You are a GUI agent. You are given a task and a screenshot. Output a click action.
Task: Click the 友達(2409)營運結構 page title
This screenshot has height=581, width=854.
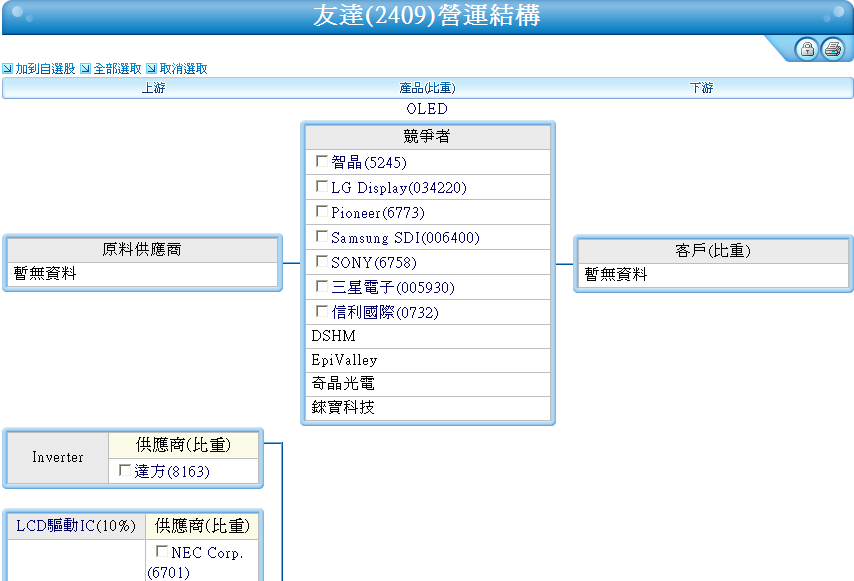click(x=427, y=15)
